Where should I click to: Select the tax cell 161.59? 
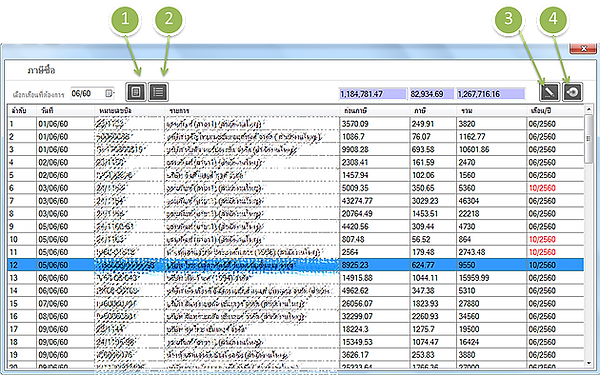click(x=433, y=162)
